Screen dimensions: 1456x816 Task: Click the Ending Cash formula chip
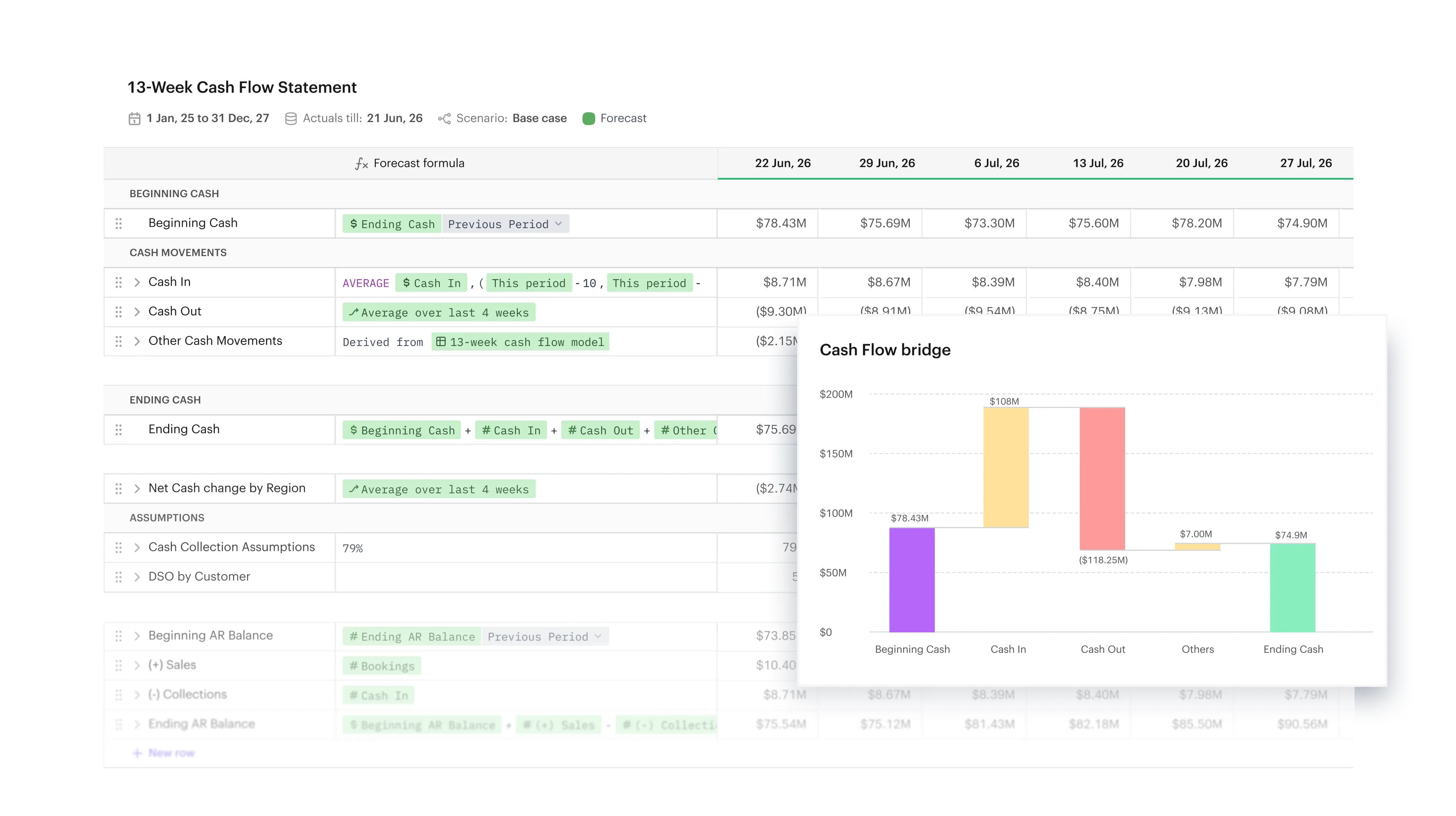coord(392,224)
